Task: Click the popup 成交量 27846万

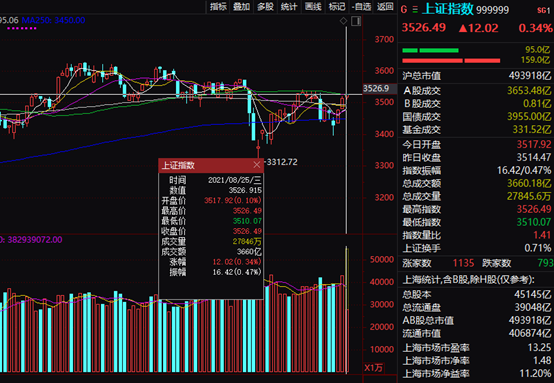Action: 247,241
